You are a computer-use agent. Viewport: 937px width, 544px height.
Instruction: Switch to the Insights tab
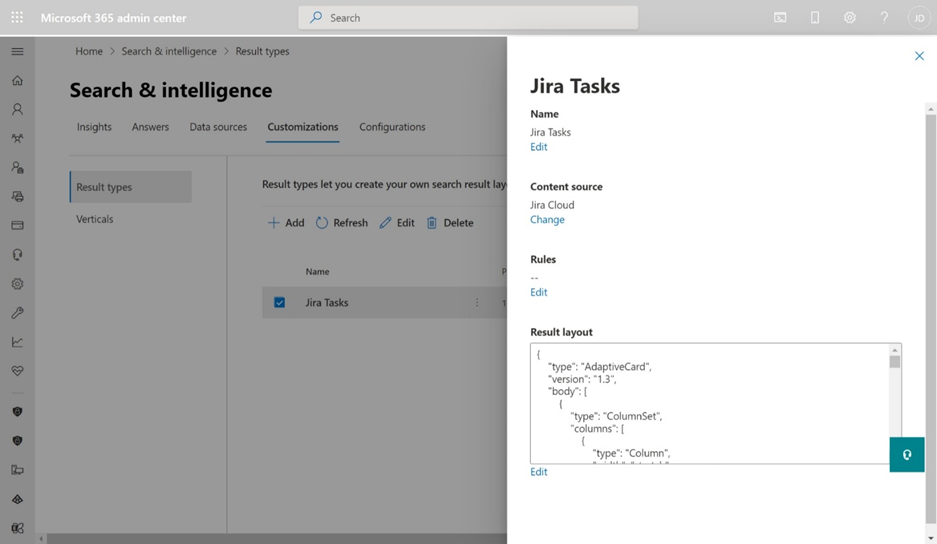pyautogui.click(x=94, y=127)
